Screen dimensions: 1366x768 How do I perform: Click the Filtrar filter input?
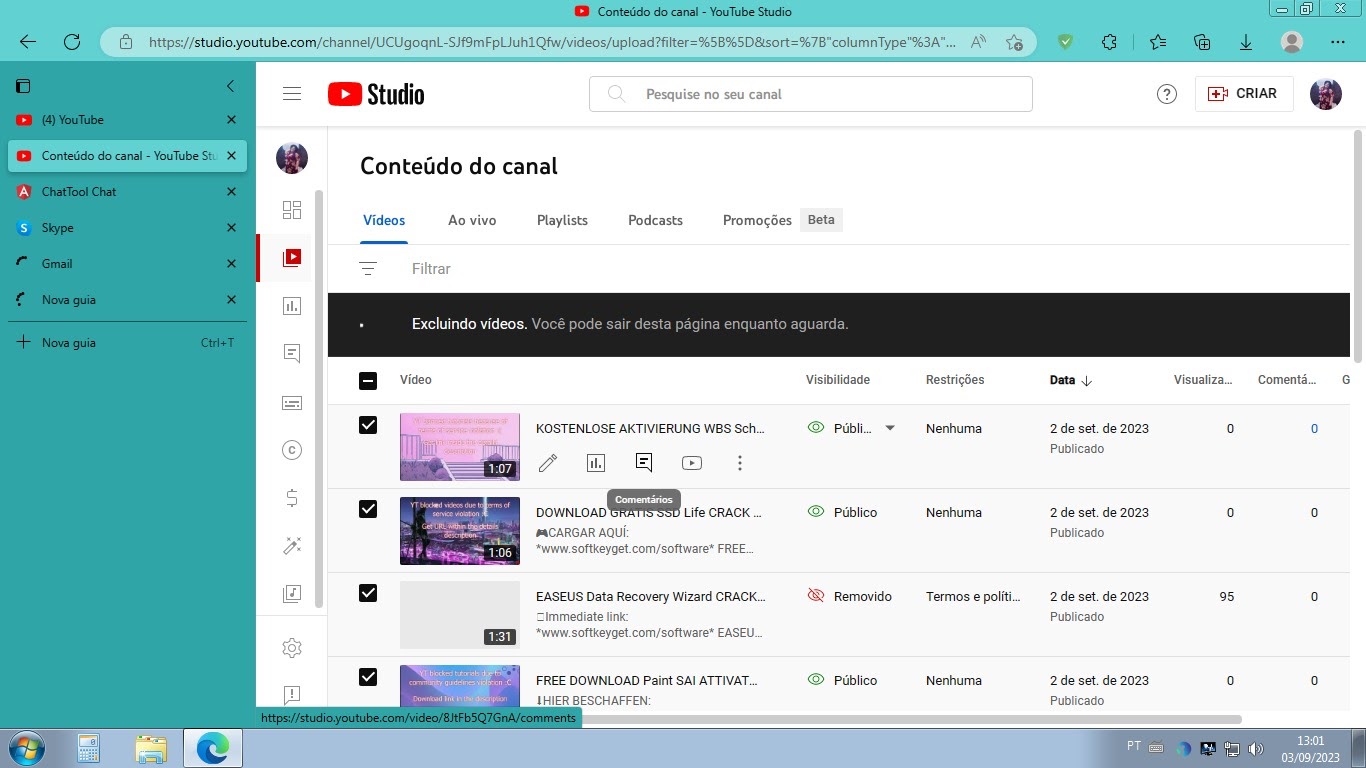coord(431,269)
